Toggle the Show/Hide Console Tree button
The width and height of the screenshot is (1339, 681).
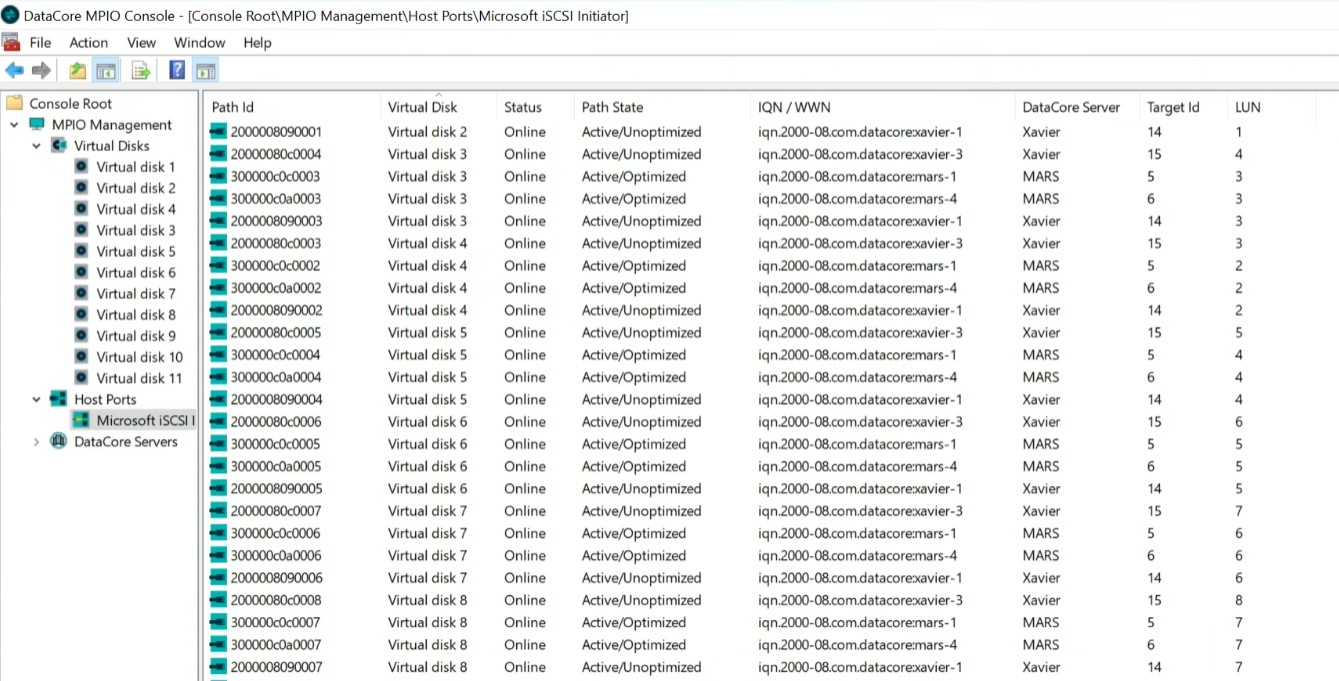click(x=106, y=70)
